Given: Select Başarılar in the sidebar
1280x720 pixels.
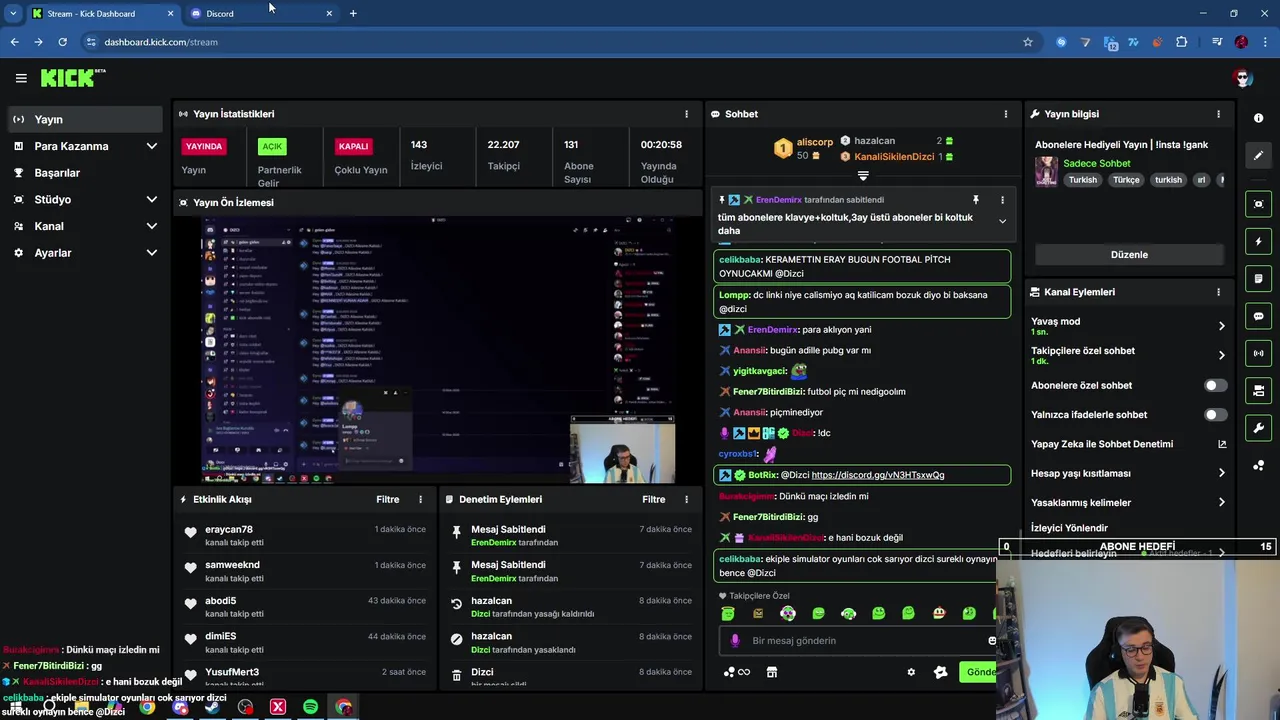Looking at the screenshot, I should tap(83, 172).
